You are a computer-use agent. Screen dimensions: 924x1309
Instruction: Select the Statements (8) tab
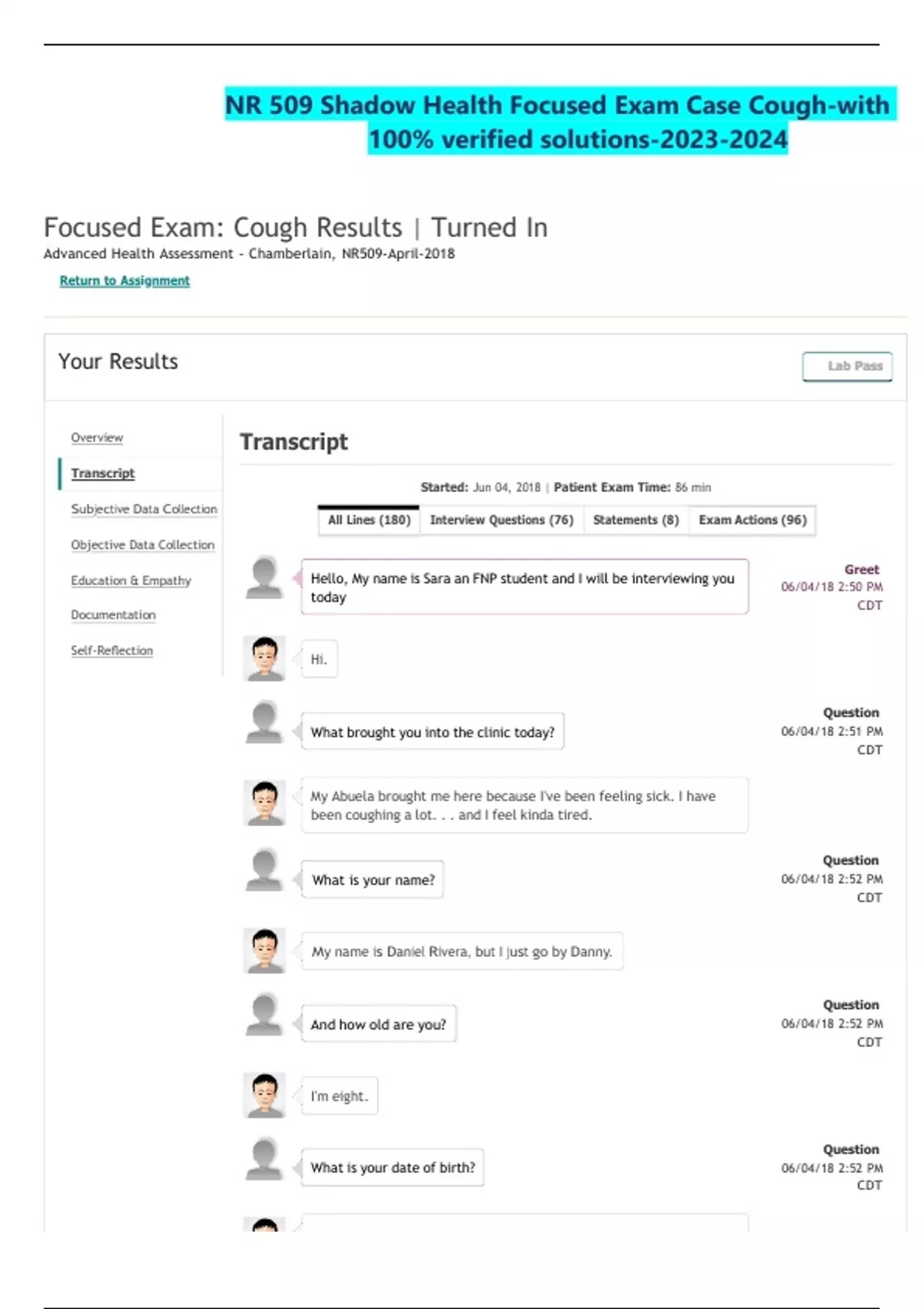[x=636, y=521]
